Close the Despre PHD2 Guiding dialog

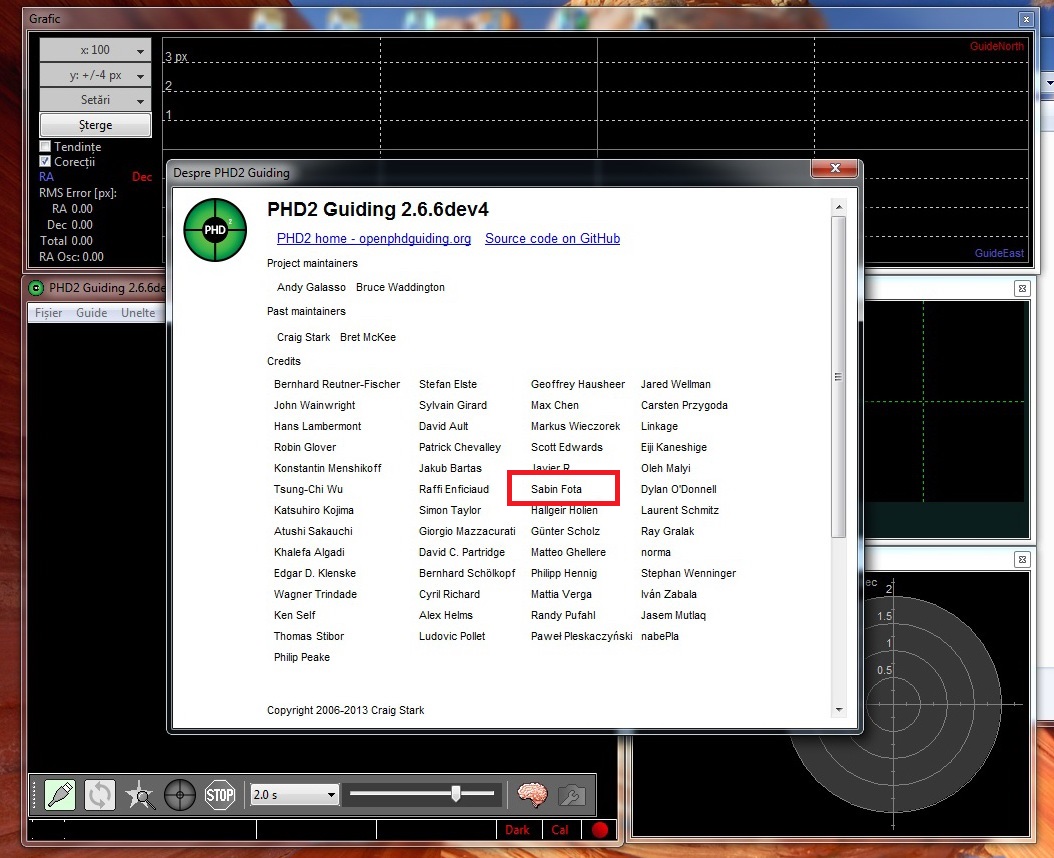(835, 168)
